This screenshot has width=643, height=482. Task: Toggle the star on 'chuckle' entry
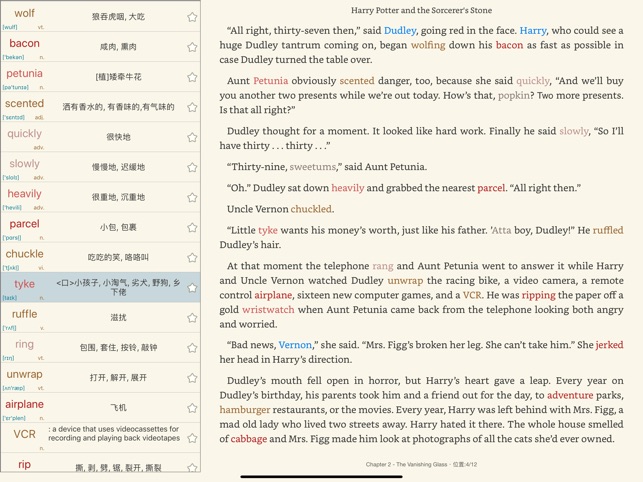click(x=192, y=257)
